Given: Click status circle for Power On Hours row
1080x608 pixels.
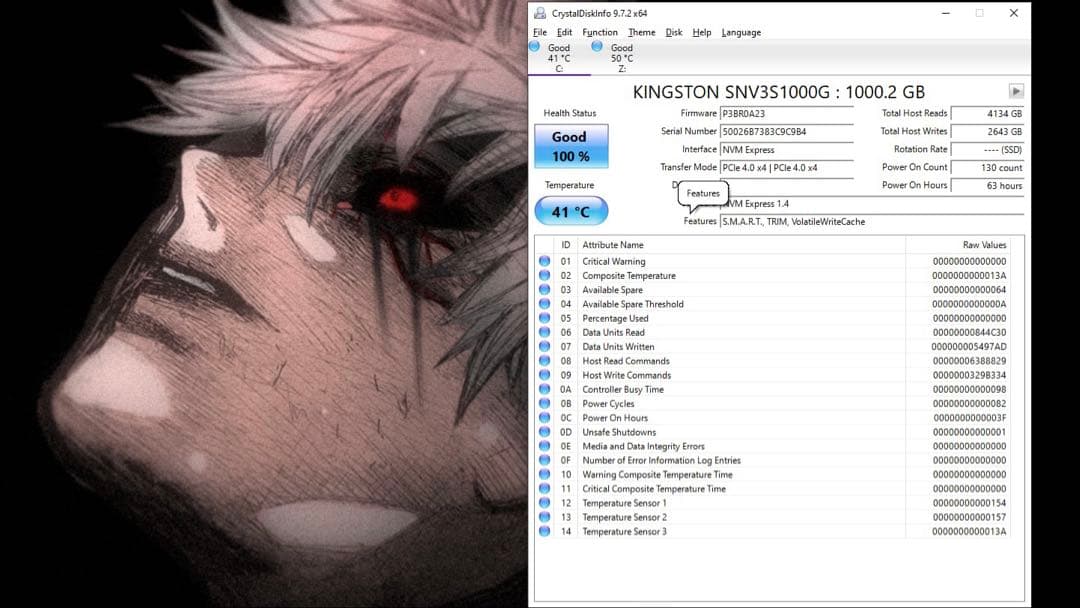Looking at the screenshot, I should point(544,417).
